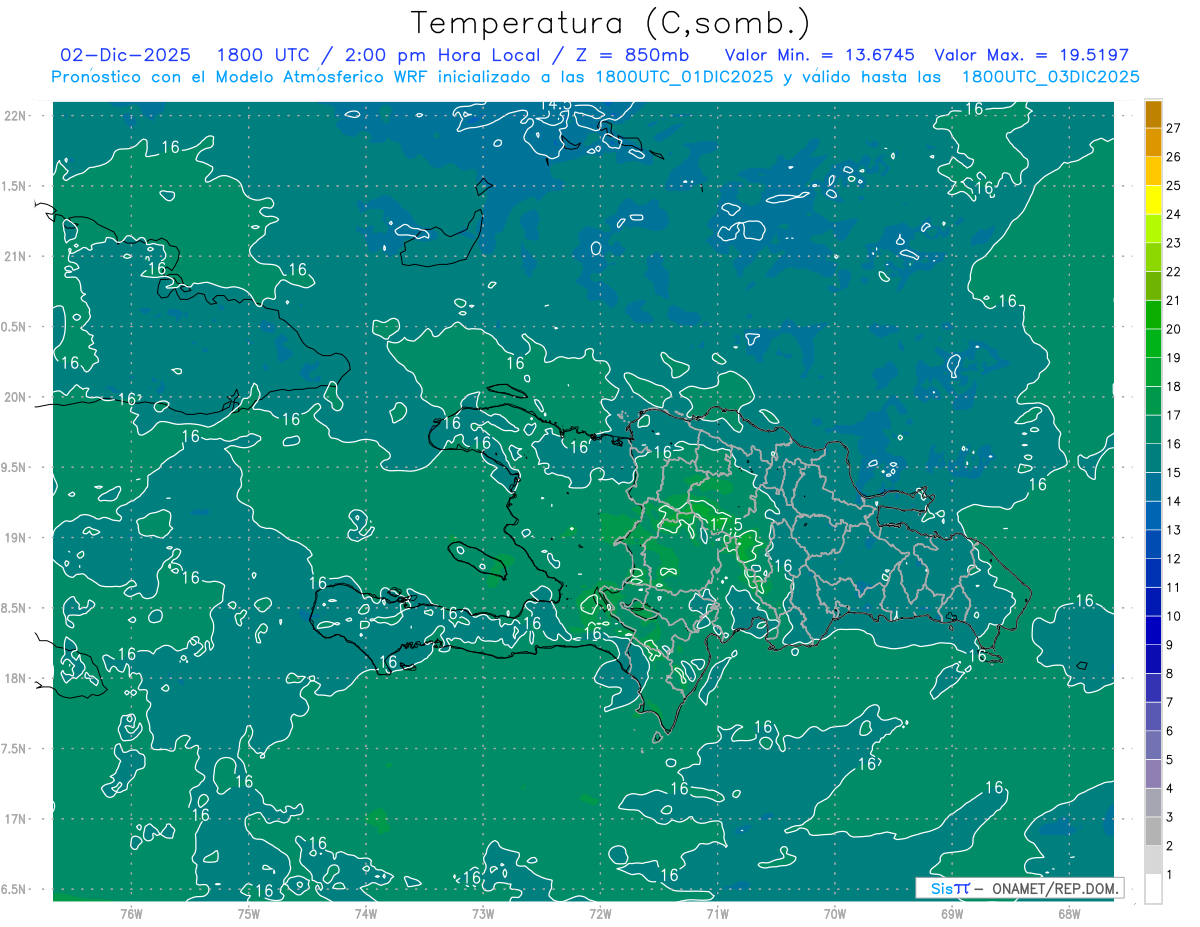The image size is (1200, 927).
Task: Click the white legend swatch below label 1
Action: pos(1153,889)
